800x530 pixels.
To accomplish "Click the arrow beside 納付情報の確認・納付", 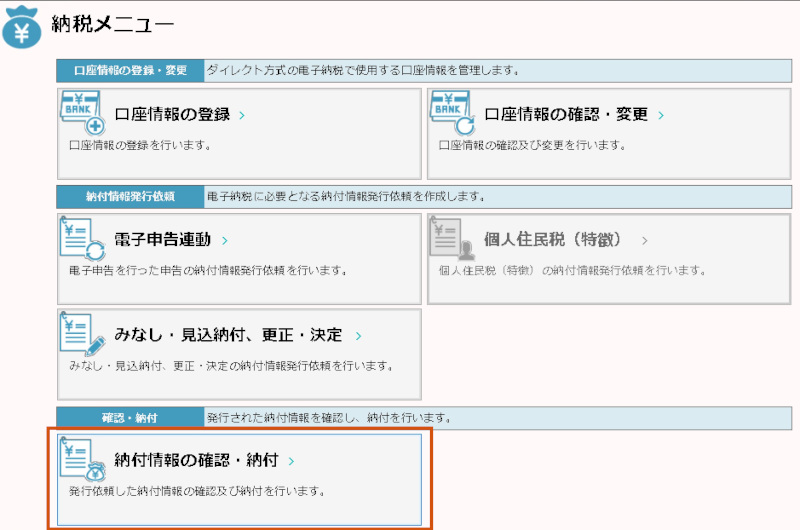I will point(291,462).
